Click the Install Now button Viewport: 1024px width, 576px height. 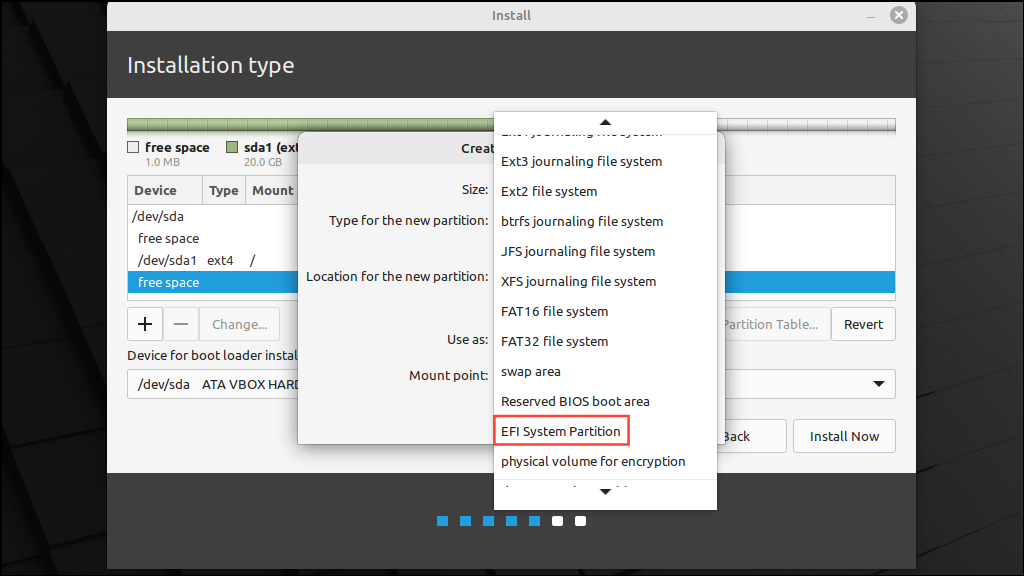(844, 435)
